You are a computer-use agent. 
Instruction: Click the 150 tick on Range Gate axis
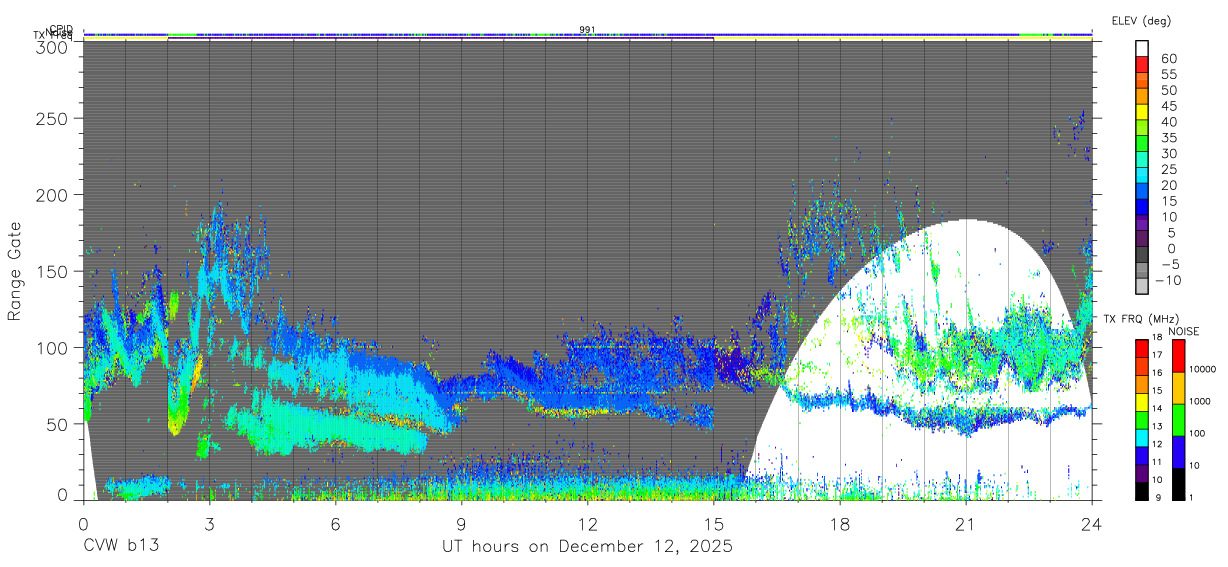(x=53, y=271)
